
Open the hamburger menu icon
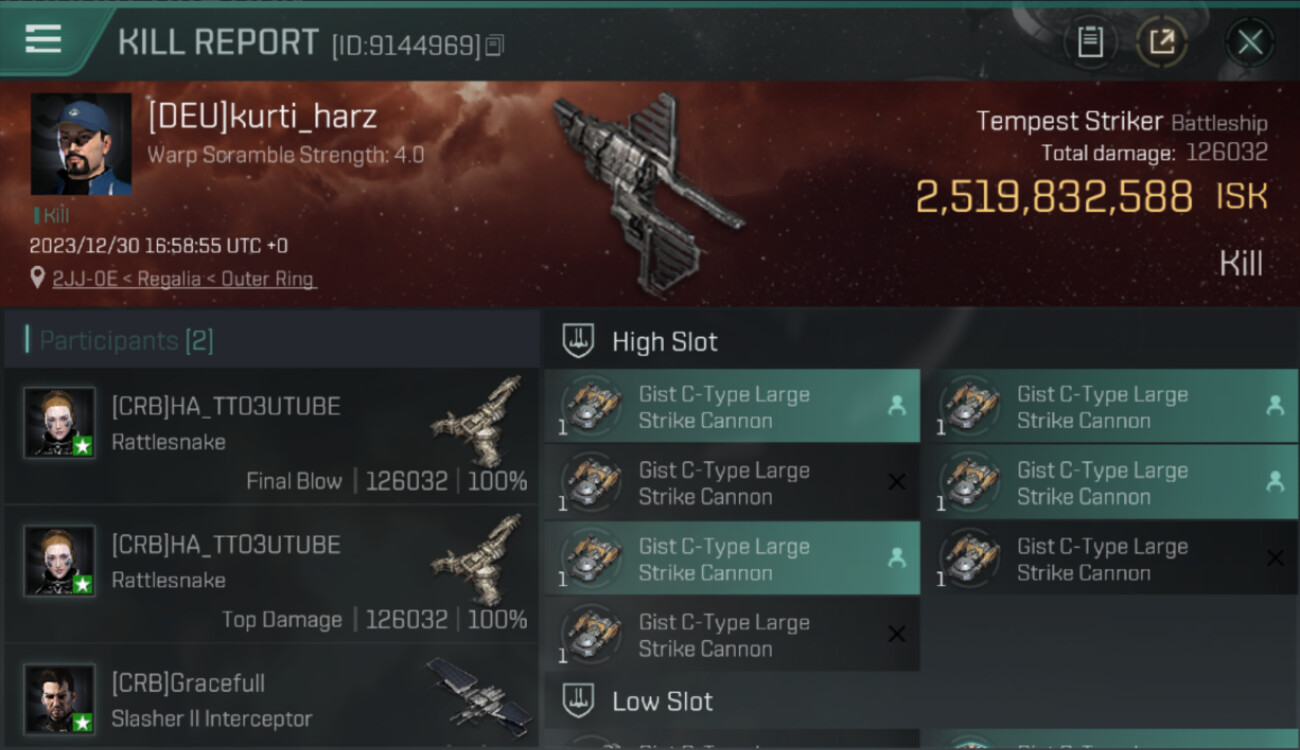click(x=43, y=40)
